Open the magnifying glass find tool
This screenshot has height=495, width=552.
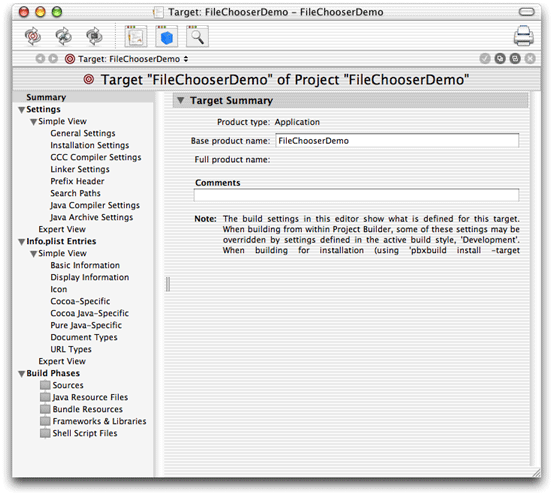pos(197,36)
